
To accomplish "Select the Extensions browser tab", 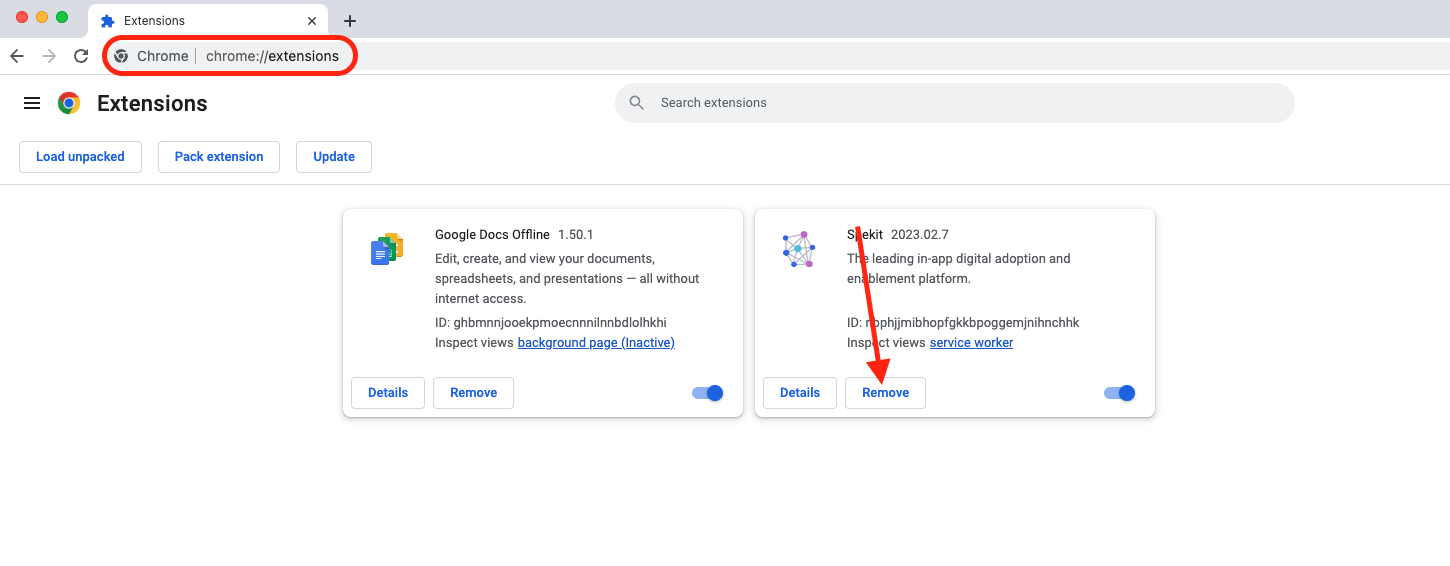I will [208, 21].
